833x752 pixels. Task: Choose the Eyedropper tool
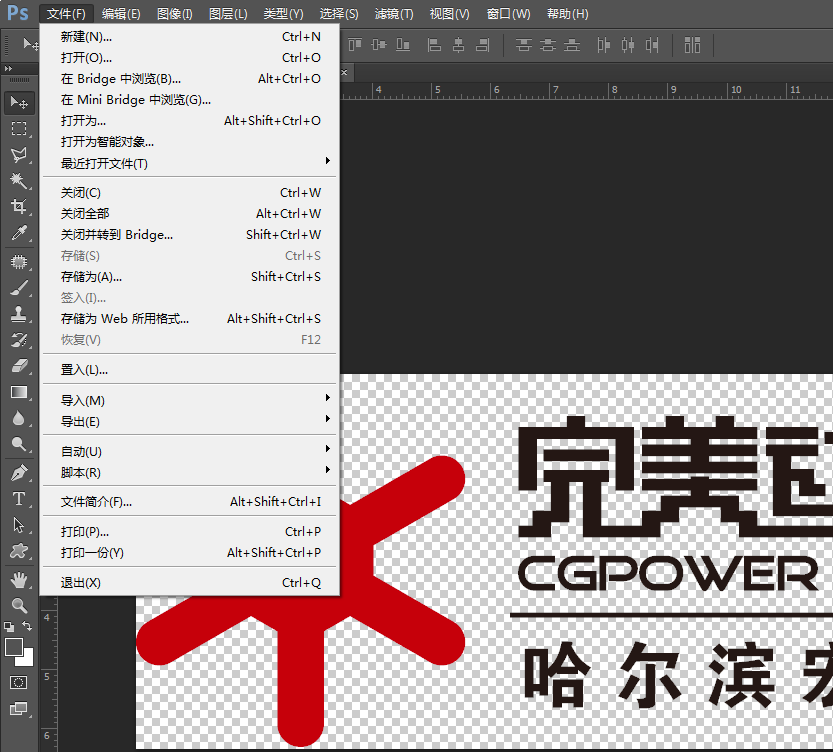click(18, 233)
